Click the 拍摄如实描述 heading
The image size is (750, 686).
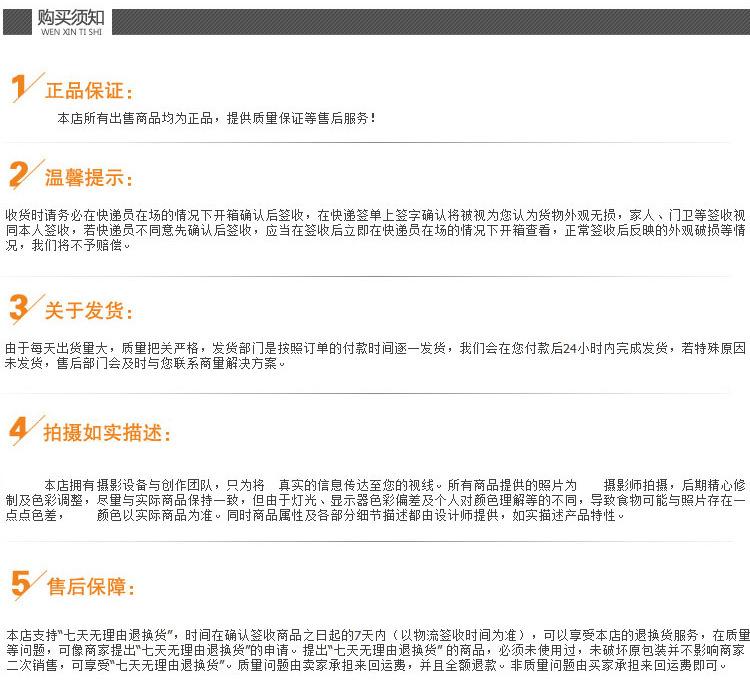pos(107,434)
